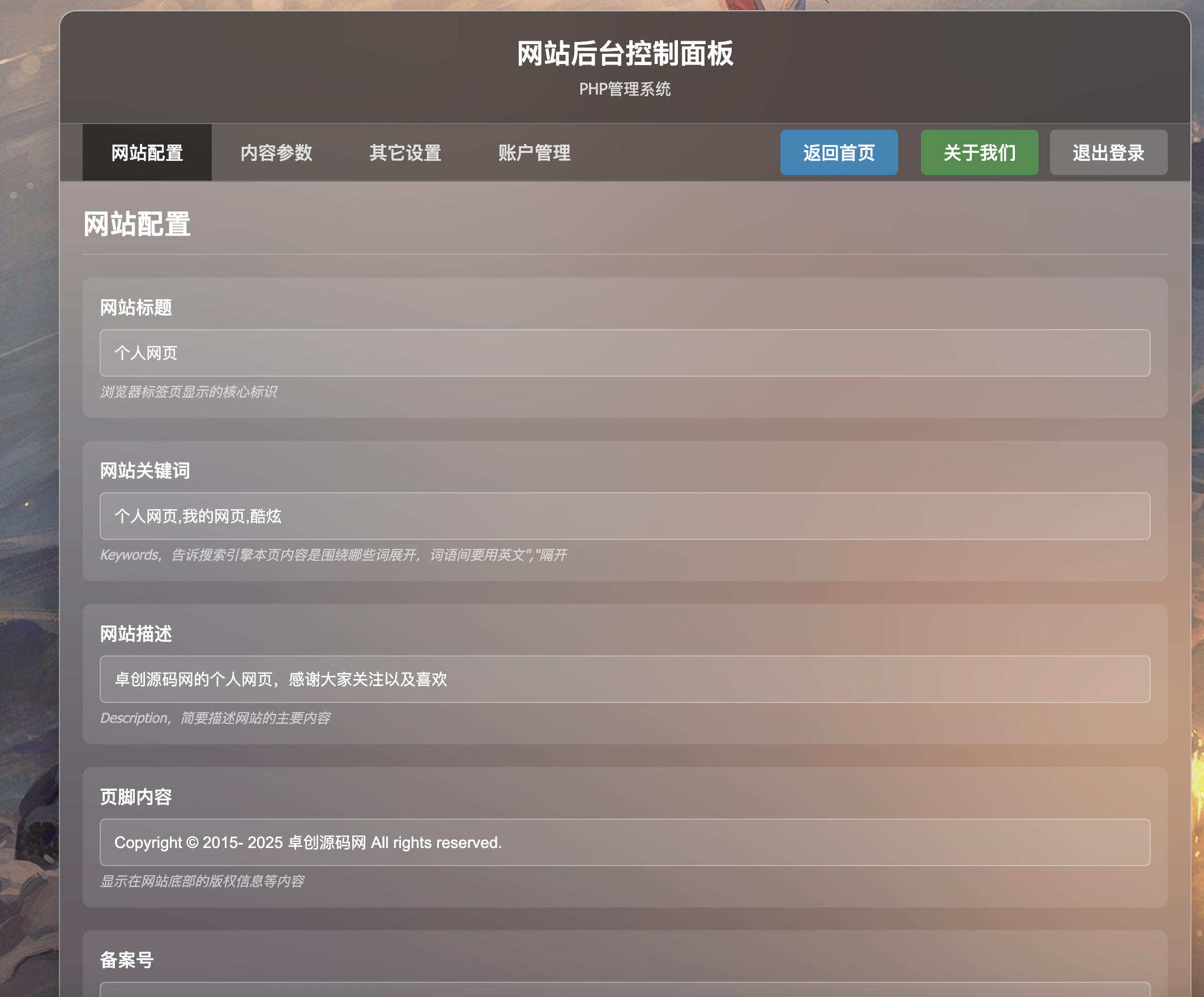Screen dimensions: 1204x997
Task: Open the 关于我们 page
Action: (x=979, y=152)
